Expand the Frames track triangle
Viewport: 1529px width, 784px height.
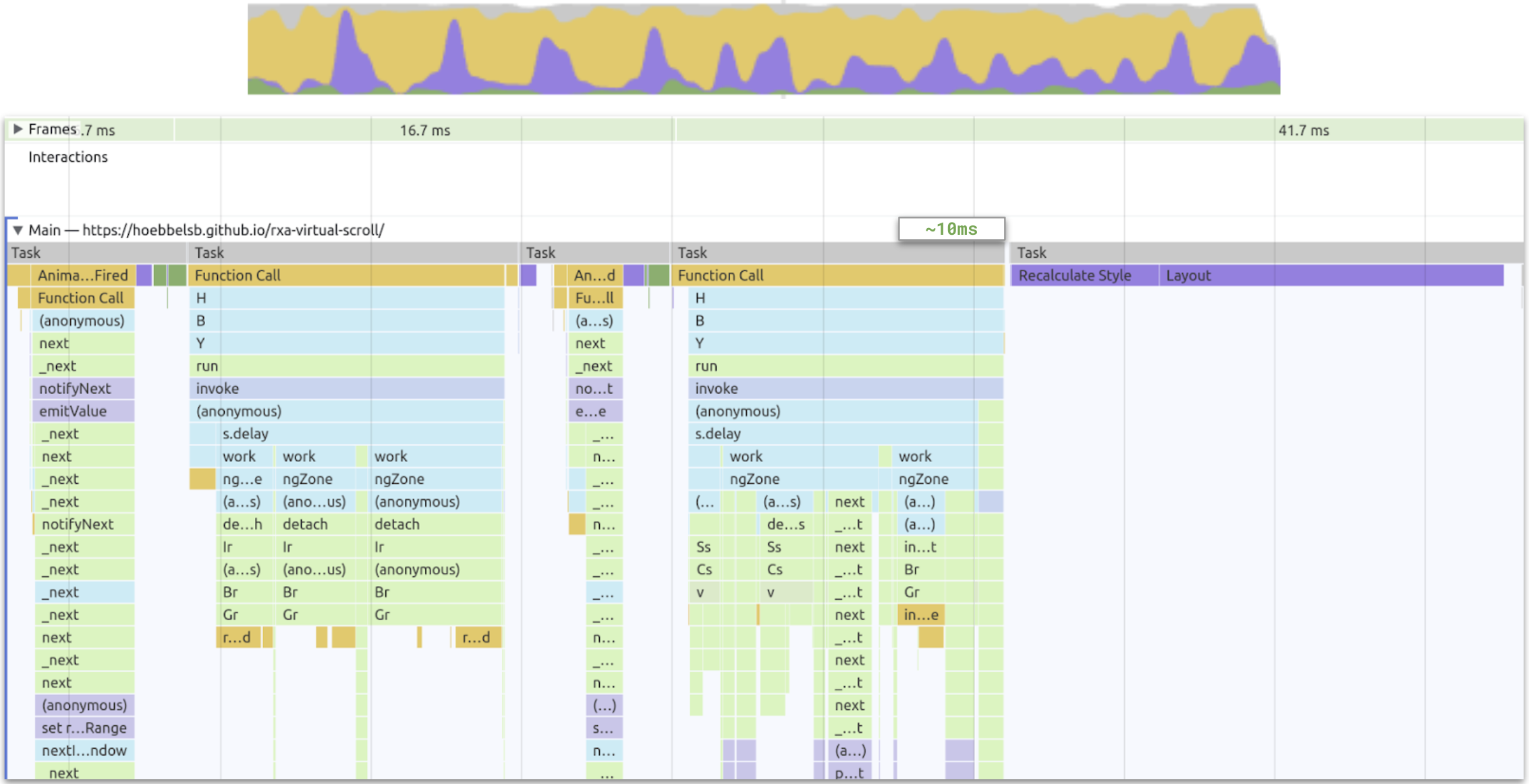[18, 129]
